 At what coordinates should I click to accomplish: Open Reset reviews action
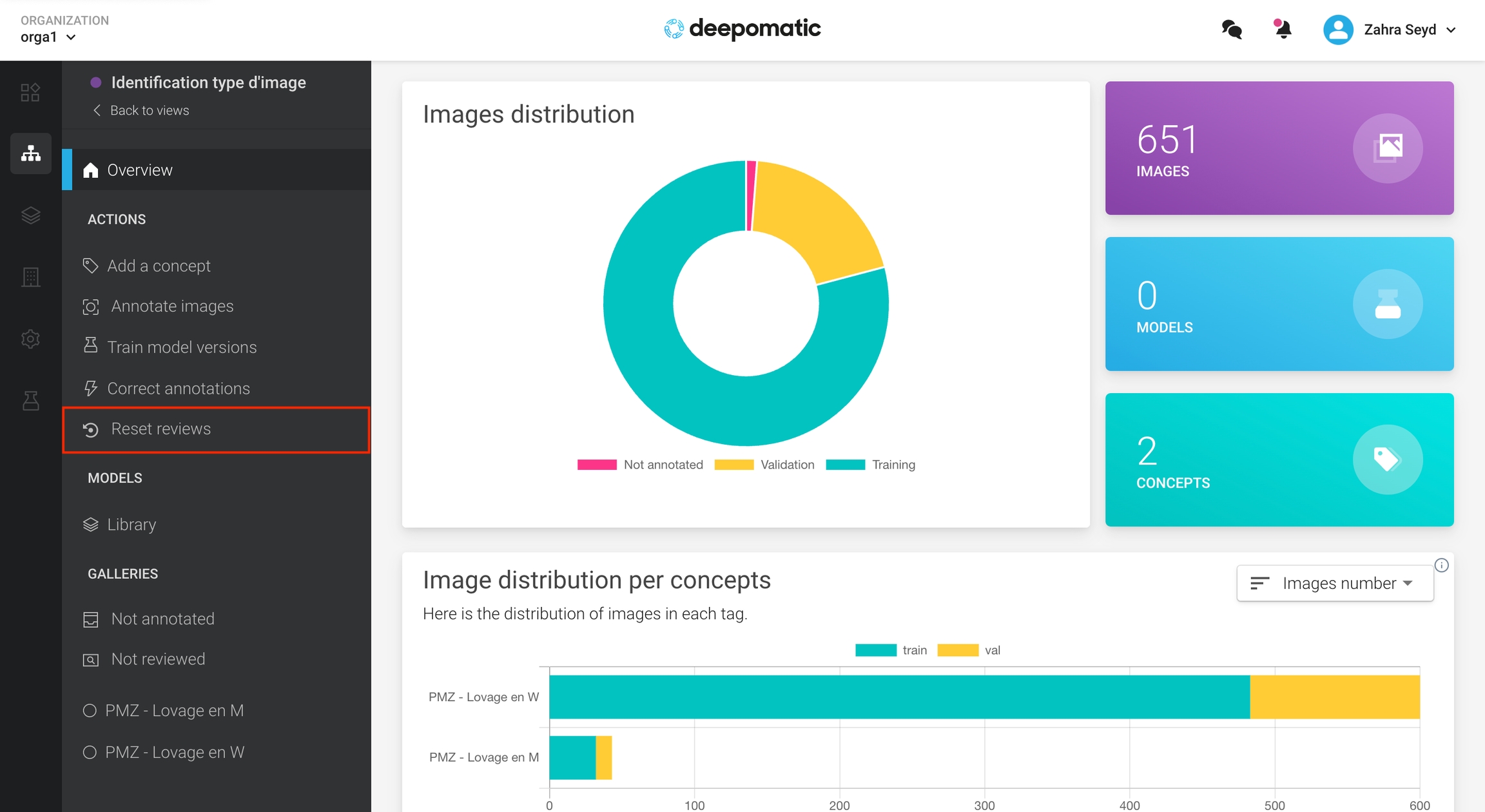[160, 429]
